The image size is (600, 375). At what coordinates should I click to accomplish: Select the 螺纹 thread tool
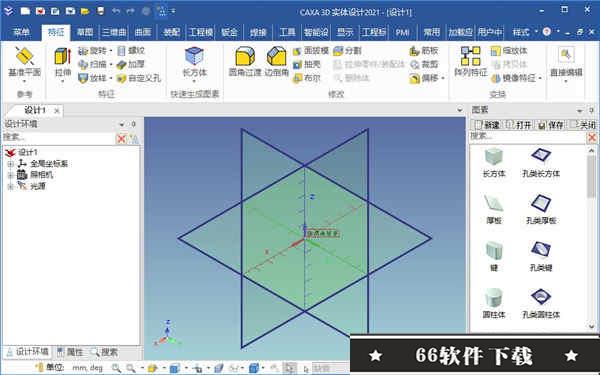pos(131,51)
